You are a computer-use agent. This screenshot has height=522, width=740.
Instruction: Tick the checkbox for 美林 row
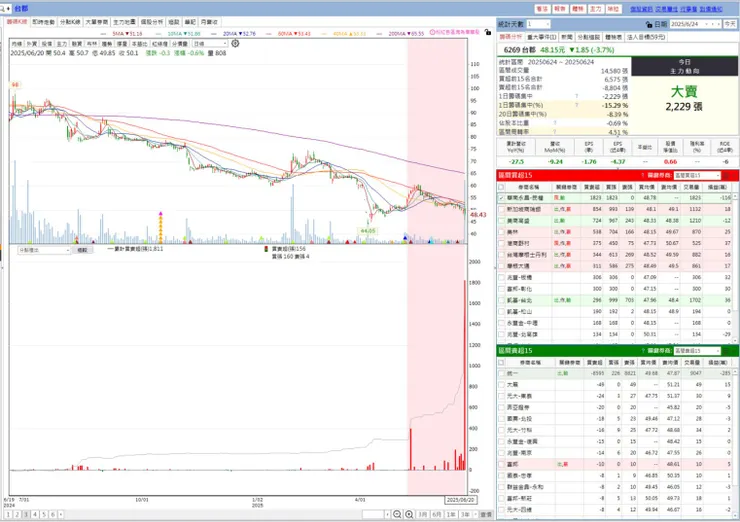[x=501, y=232]
